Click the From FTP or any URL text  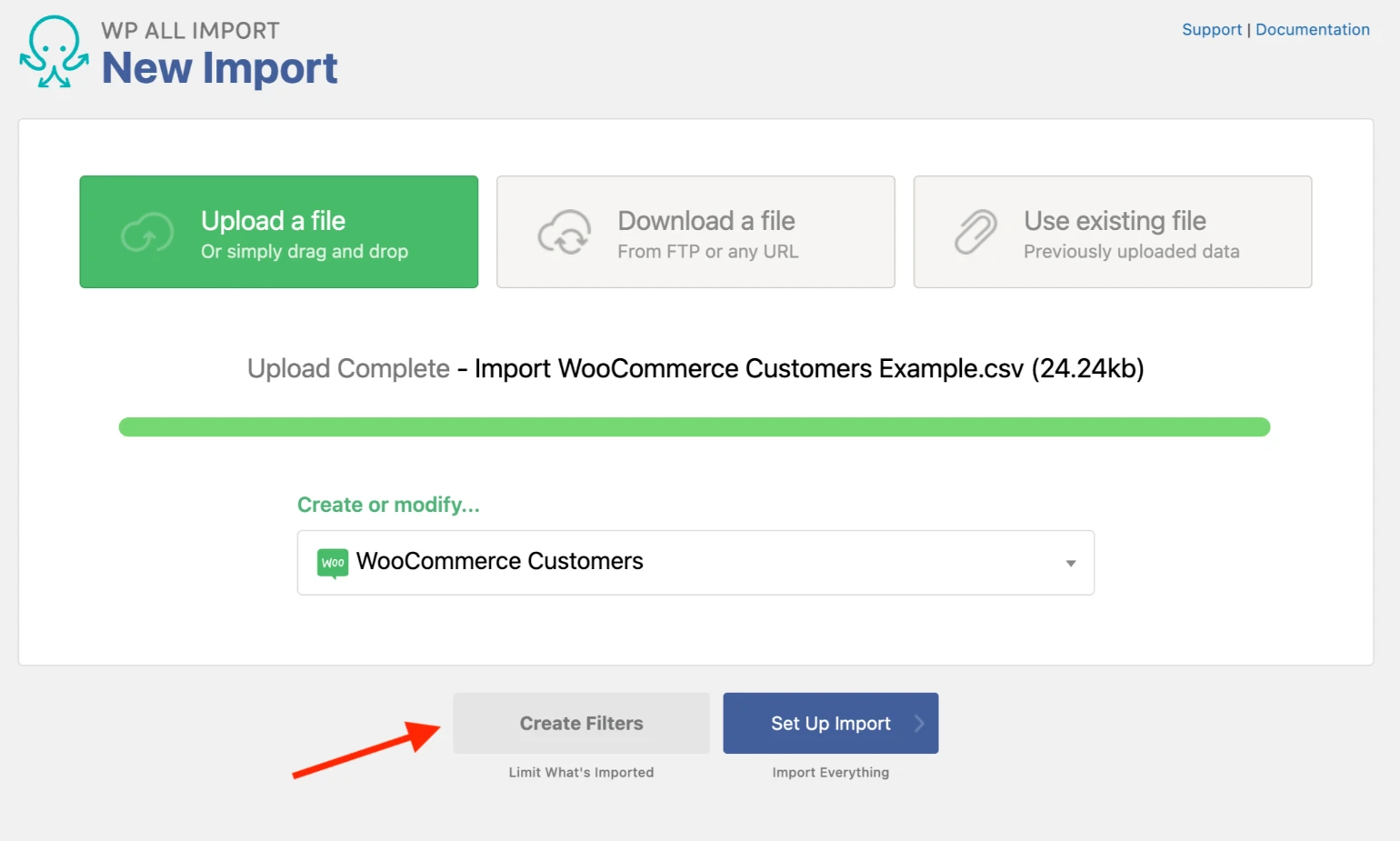708,252
